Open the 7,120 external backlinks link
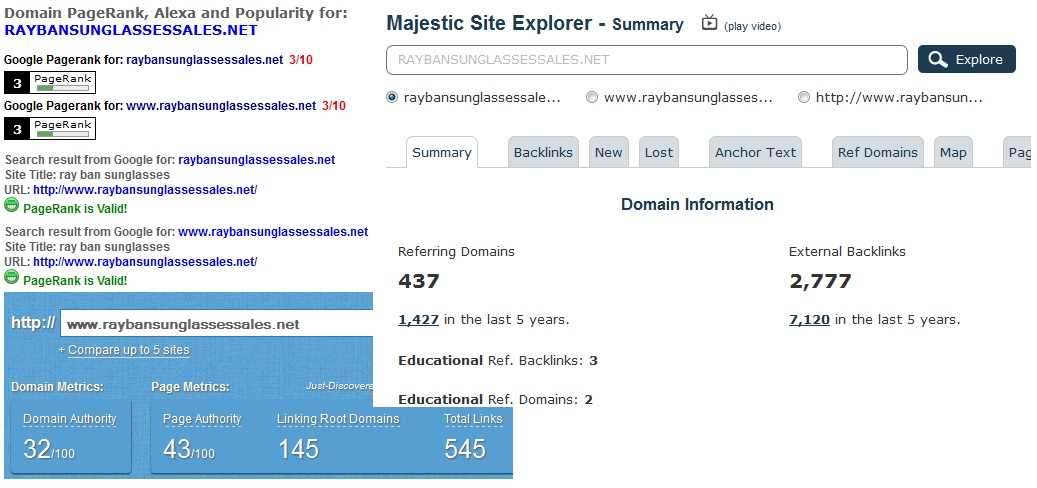Screen dimensions: 1037x488 click(809, 319)
